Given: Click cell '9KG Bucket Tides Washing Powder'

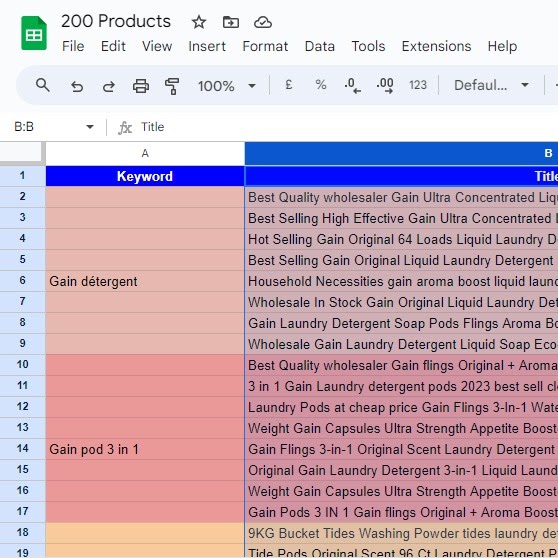Looking at the screenshot, I should [x=401, y=533].
